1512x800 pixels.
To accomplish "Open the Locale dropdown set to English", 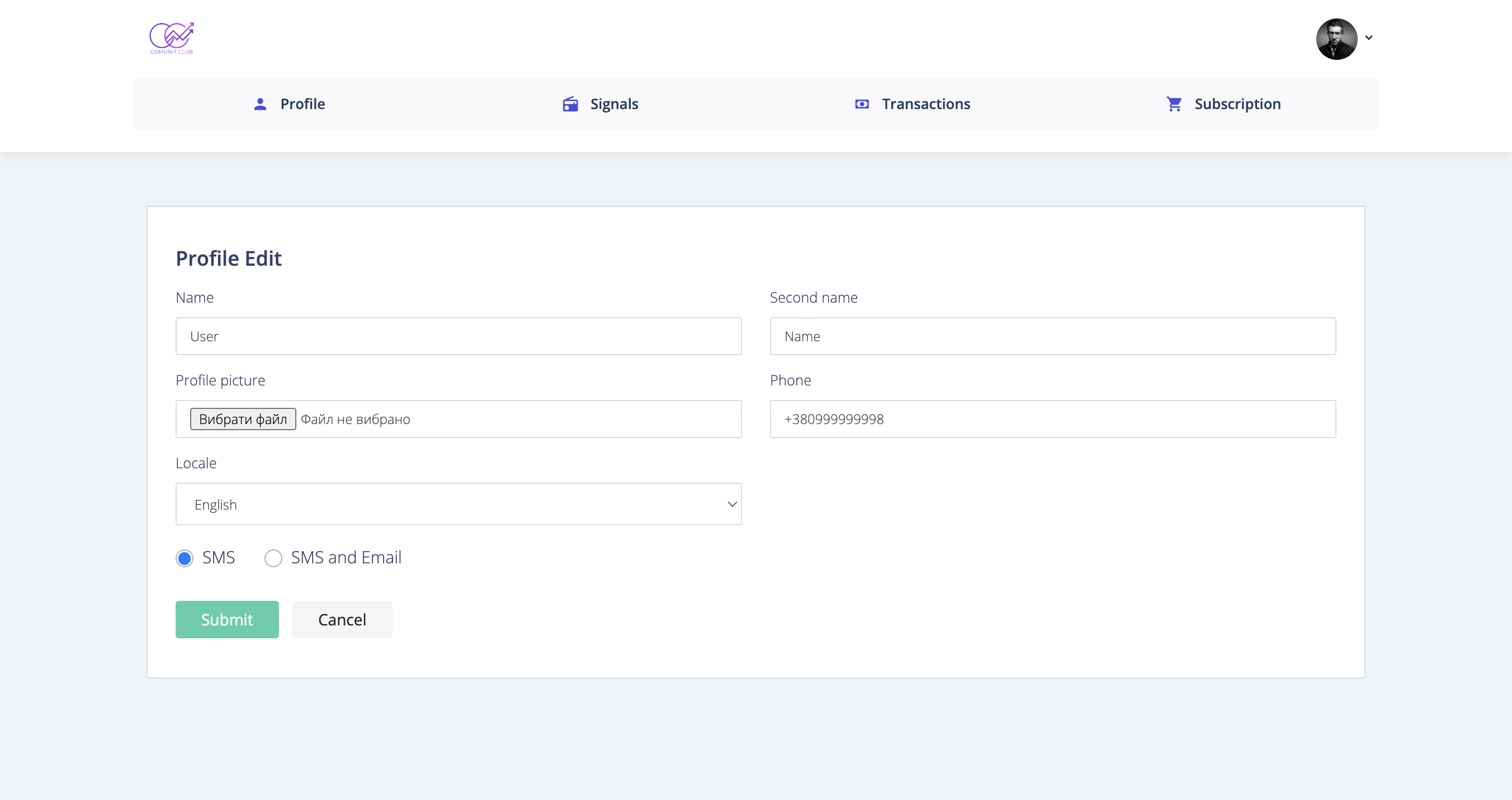I will coord(459,504).
